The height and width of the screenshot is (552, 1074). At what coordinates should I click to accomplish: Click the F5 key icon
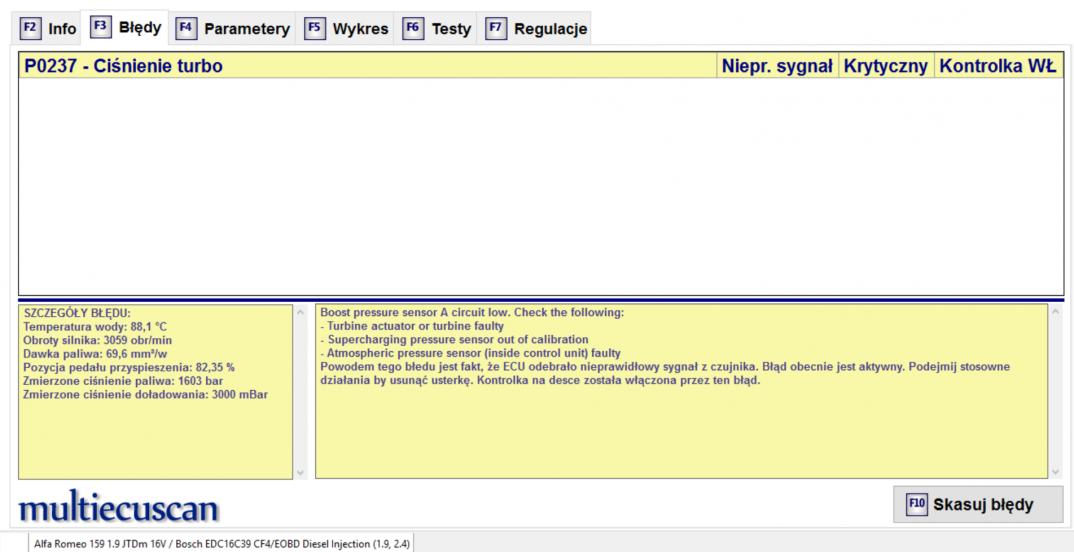314,29
